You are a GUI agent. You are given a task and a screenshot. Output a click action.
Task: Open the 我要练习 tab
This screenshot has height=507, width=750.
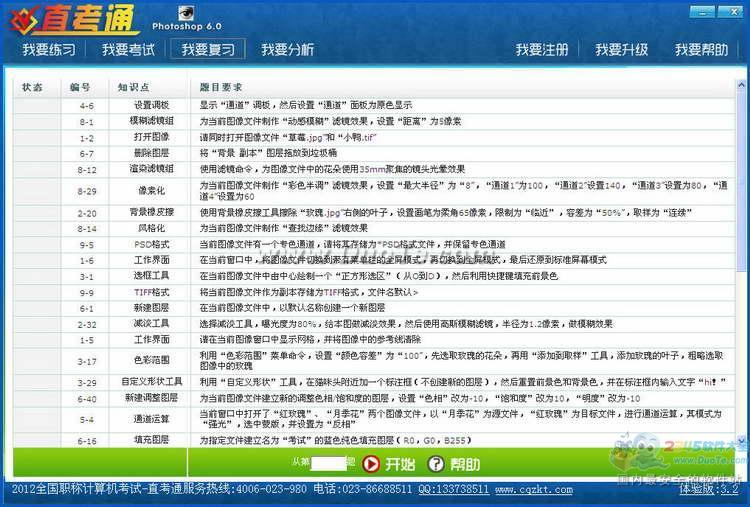pyautogui.click(x=48, y=49)
